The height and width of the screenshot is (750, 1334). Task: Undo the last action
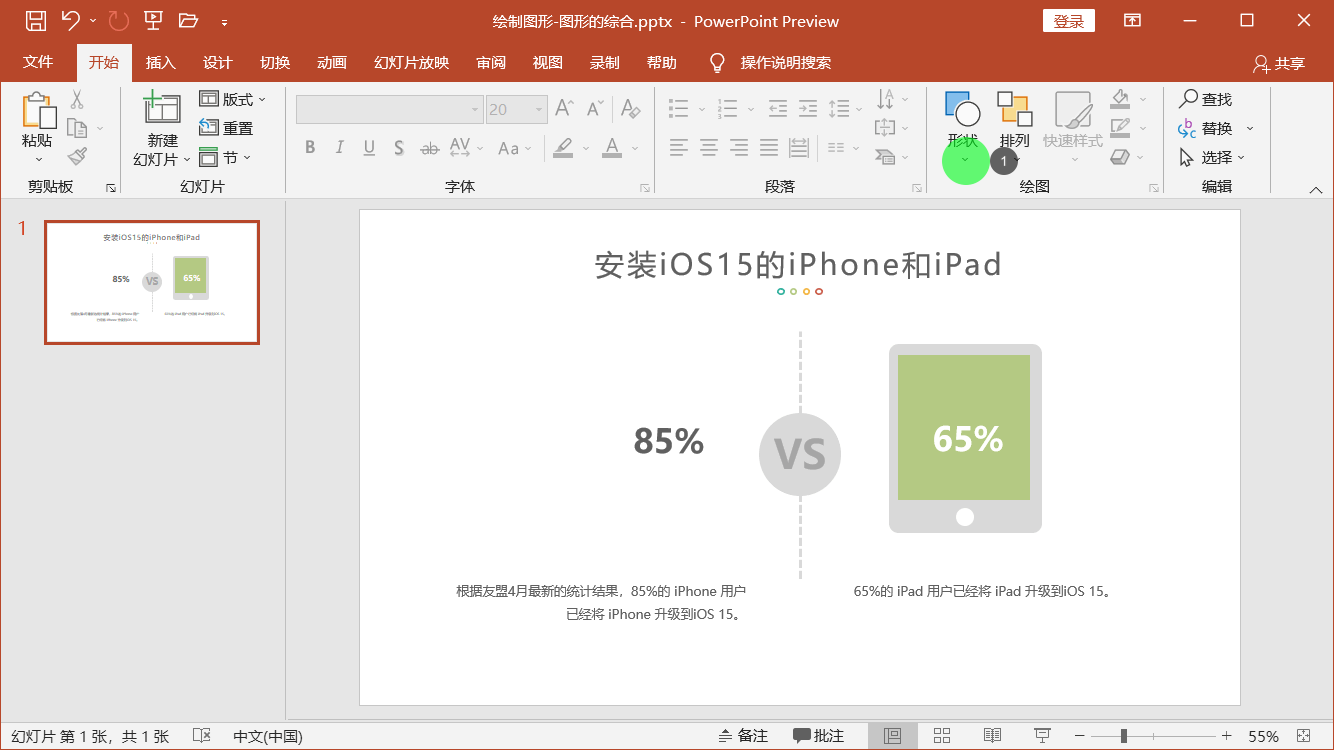(70, 20)
